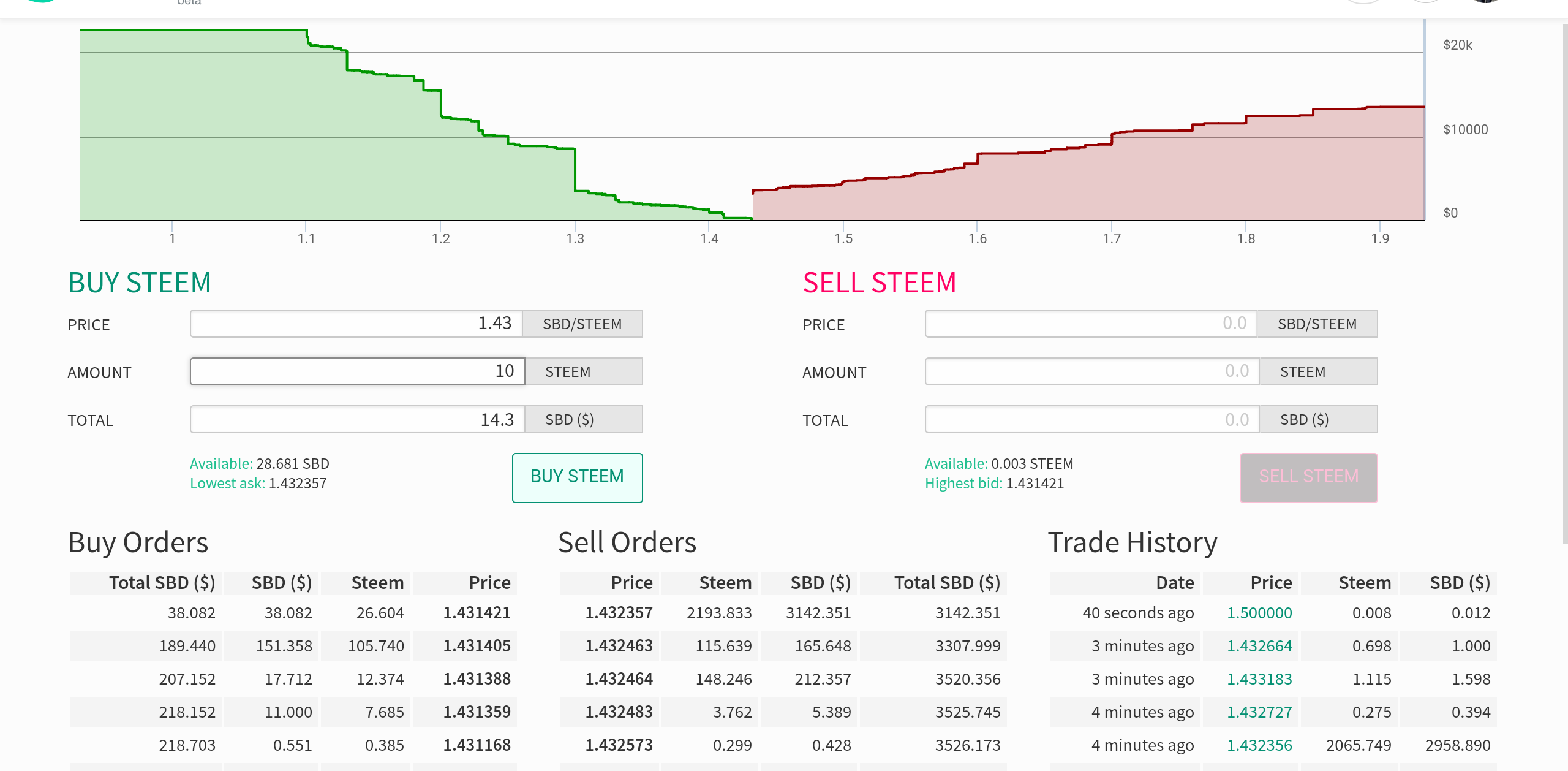Click Available 28.681 SBD balance
The image size is (1568, 771).
click(260, 464)
